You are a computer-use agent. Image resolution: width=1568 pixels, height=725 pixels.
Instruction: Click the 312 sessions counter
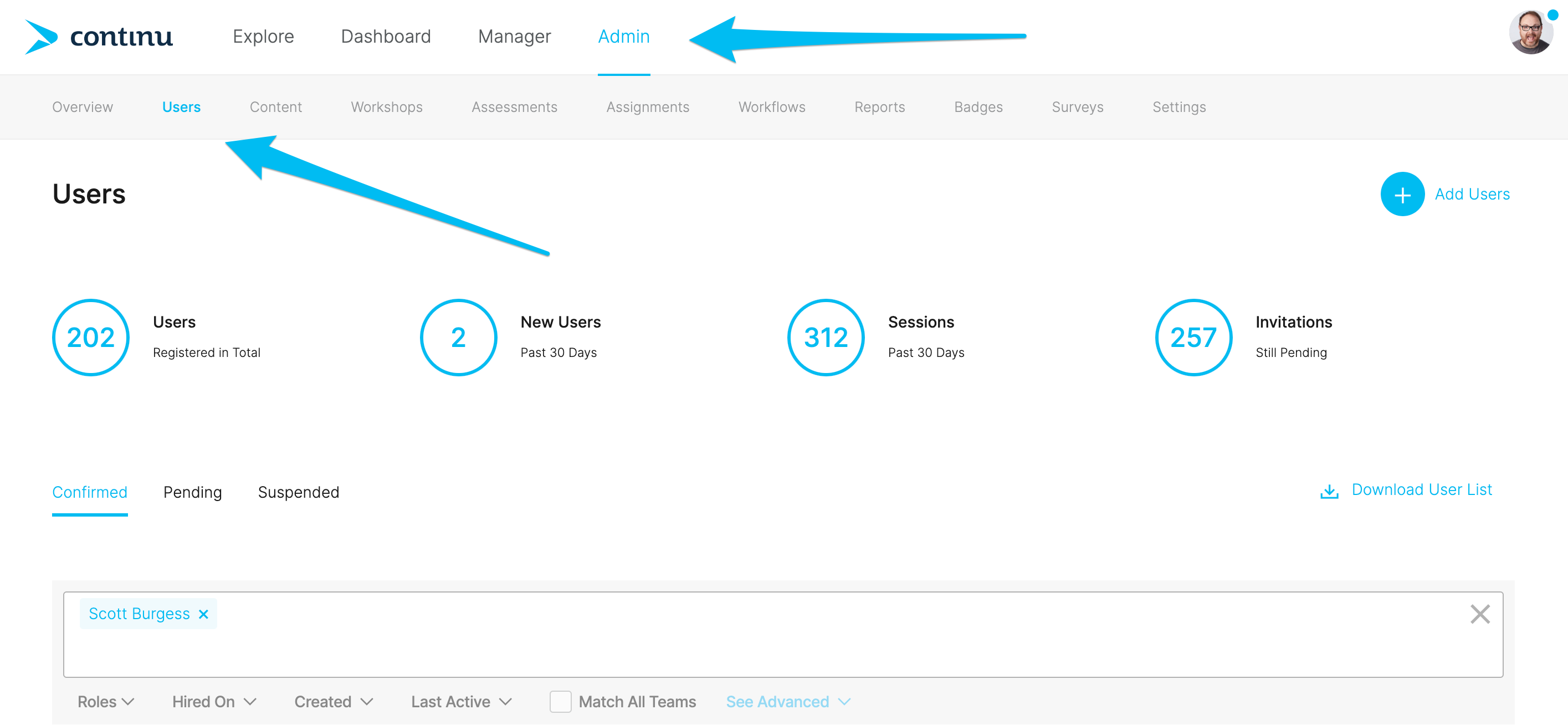coord(826,338)
